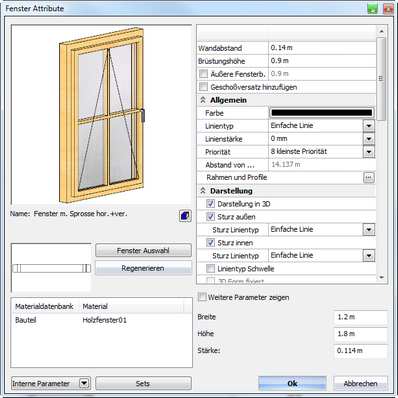Enable Geschoßversatz hinzufügen checkbox
Image resolution: width=398 pixels, height=398 pixels.
(x=203, y=87)
